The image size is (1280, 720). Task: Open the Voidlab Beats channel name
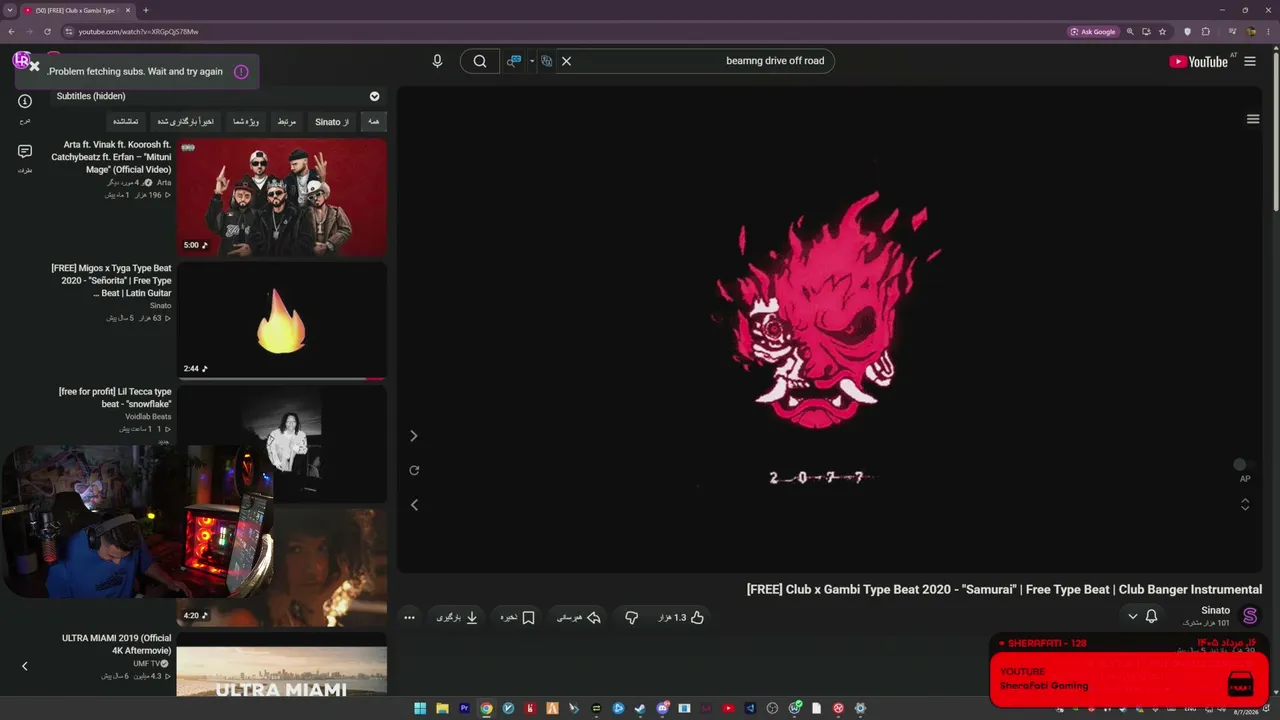pos(148,416)
